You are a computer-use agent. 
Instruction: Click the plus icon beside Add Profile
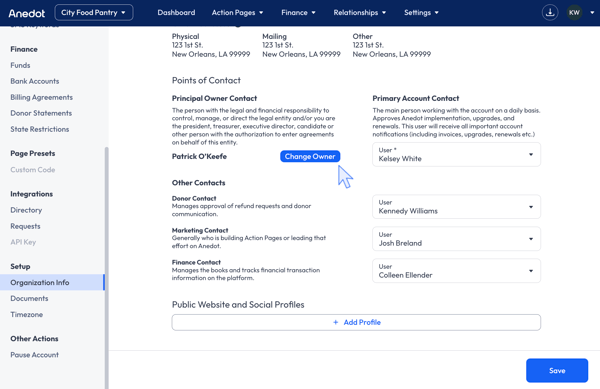[336, 322]
